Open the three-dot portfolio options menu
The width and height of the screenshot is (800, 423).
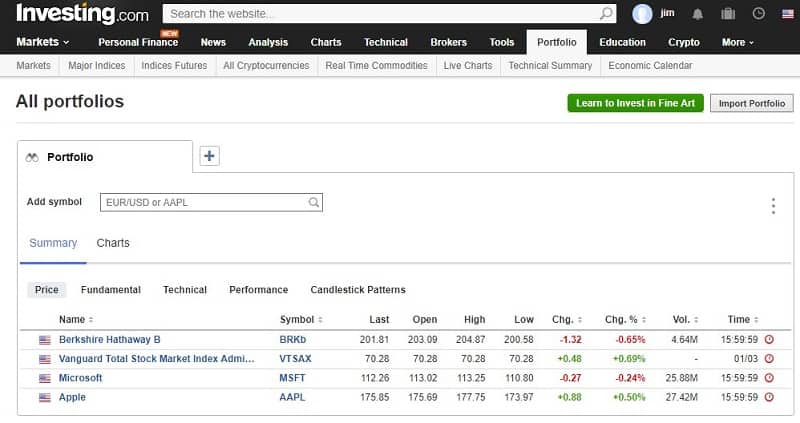(773, 206)
